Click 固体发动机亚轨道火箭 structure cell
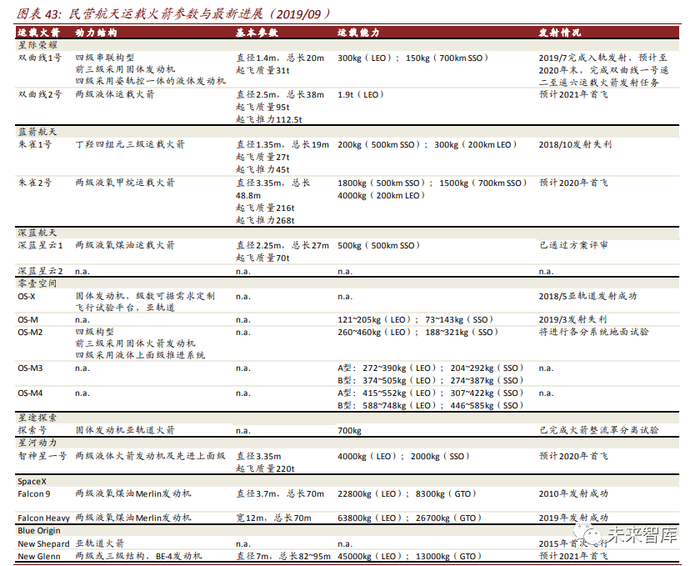The image size is (700, 566). [x=125, y=430]
